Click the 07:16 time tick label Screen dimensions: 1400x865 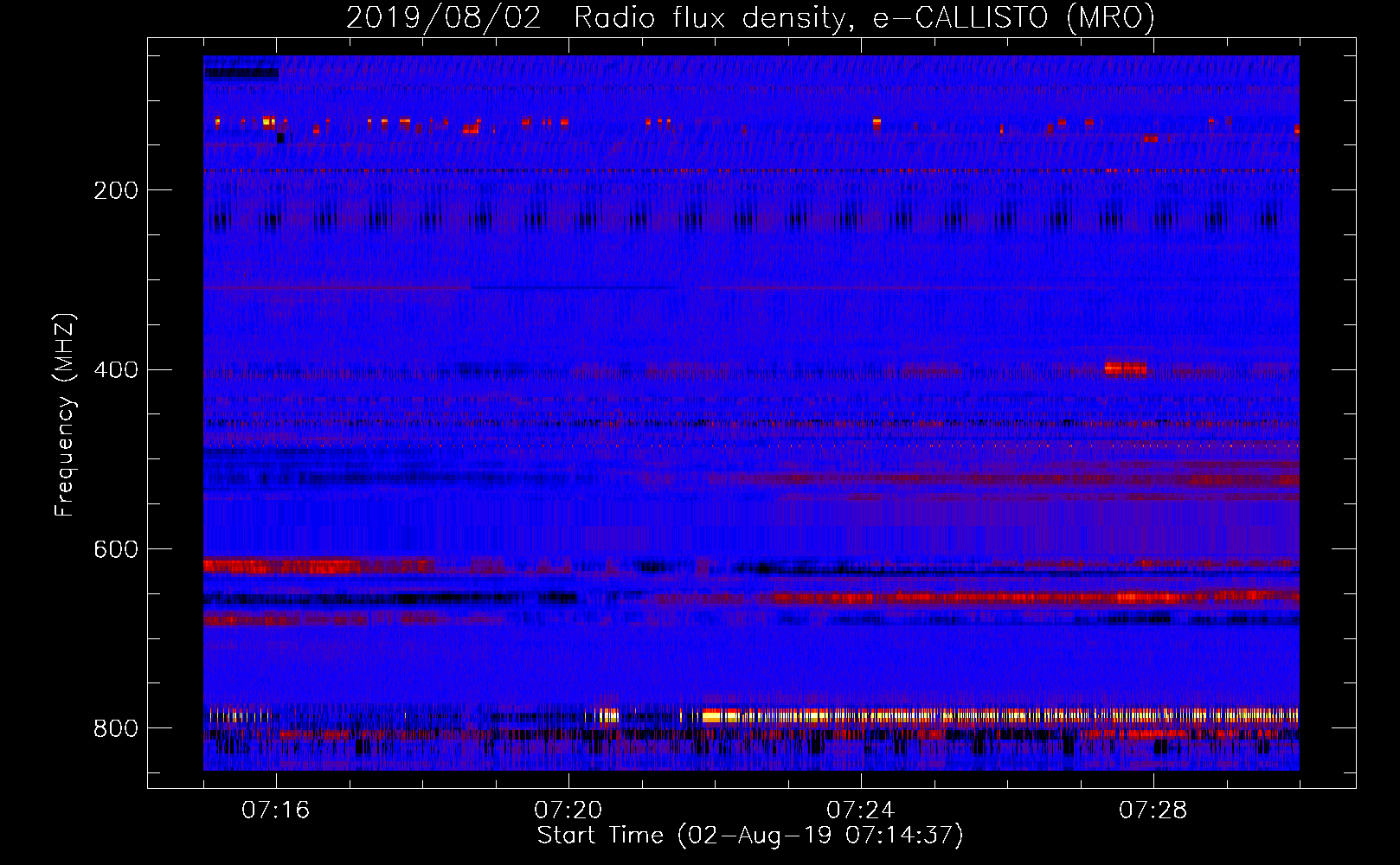click(276, 811)
